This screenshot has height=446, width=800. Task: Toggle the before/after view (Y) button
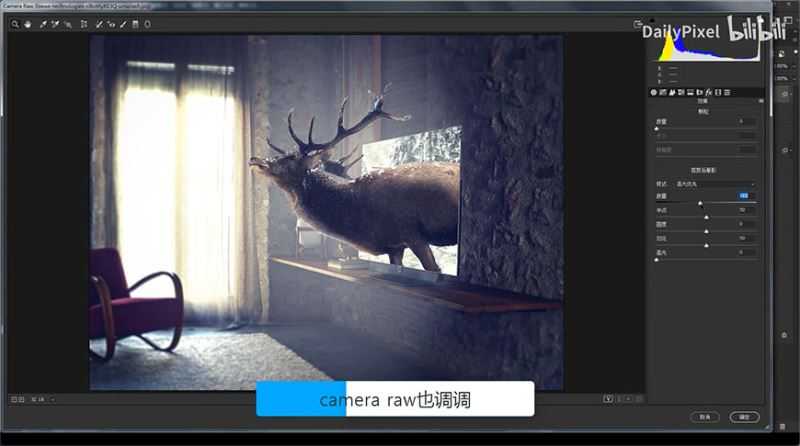(607, 399)
